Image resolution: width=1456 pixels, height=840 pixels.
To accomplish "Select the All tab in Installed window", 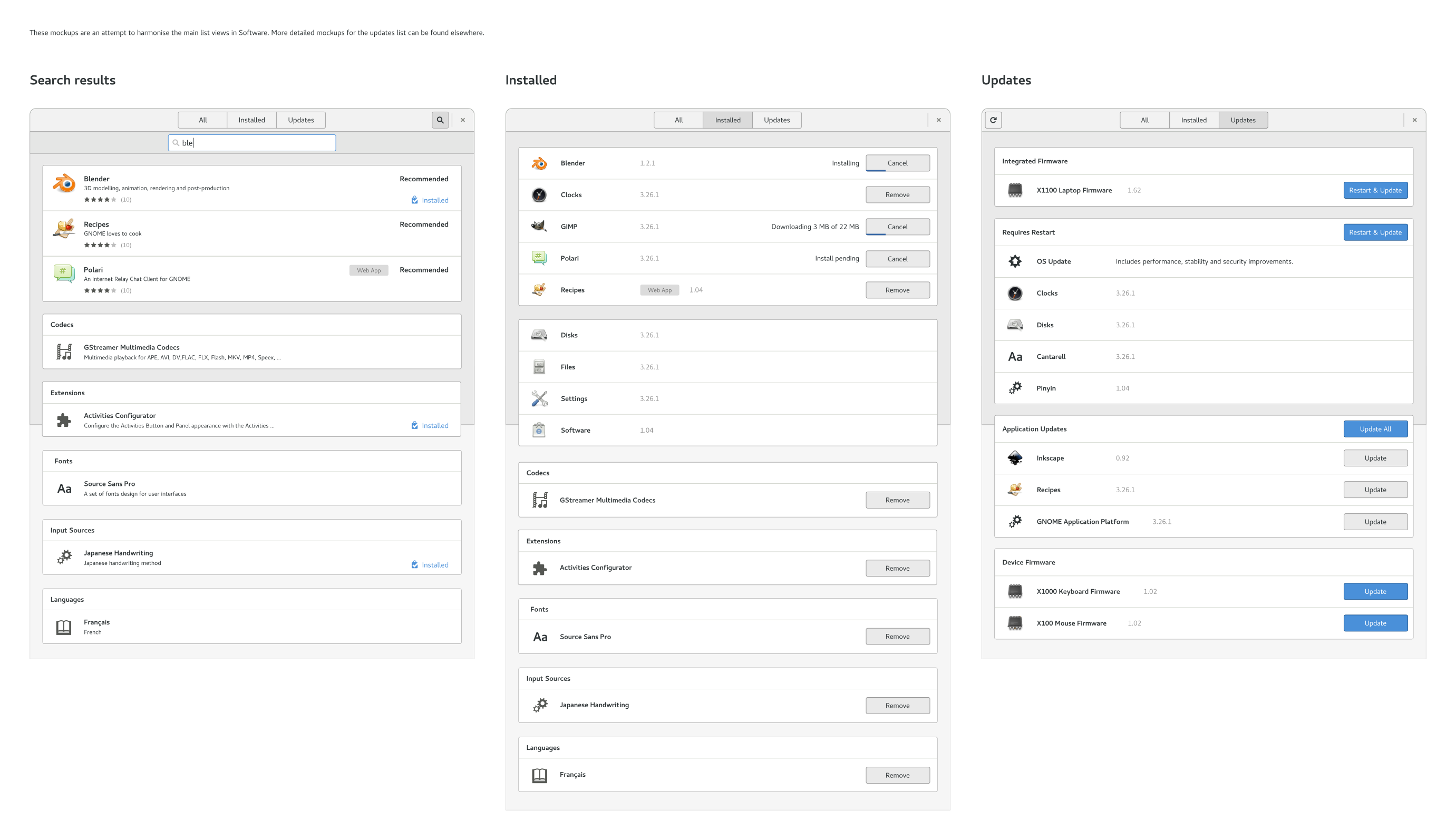I will click(x=678, y=120).
